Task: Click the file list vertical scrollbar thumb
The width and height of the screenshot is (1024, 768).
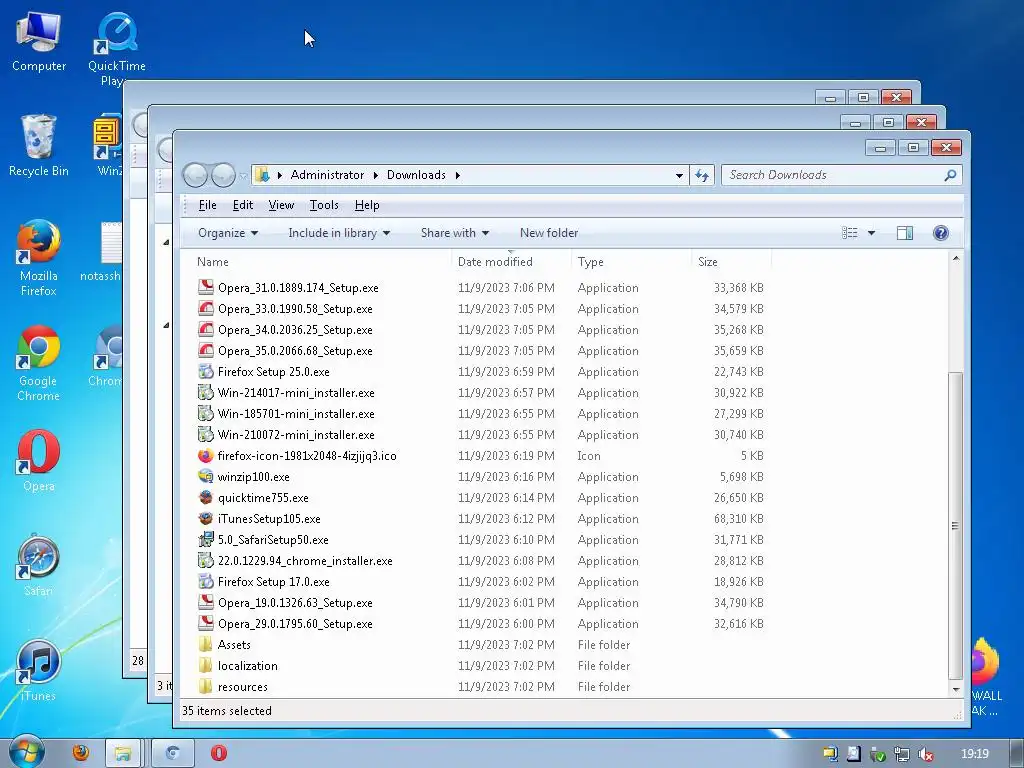Action: [955, 526]
